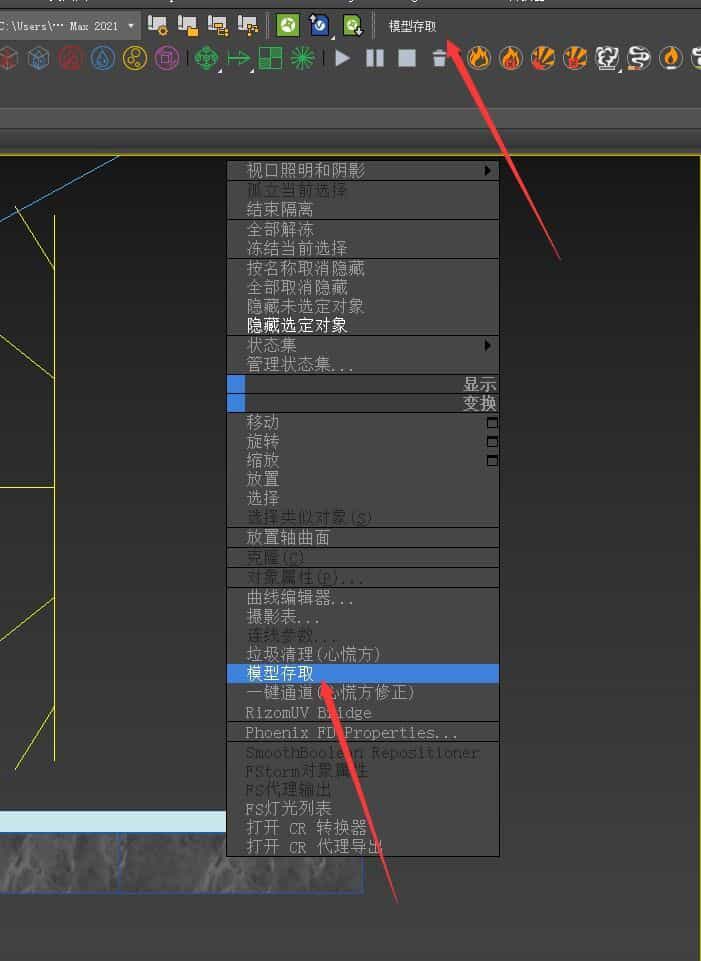Image resolution: width=701 pixels, height=961 pixels.
Task: Click the green checkered grid icon
Action: (x=270, y=59)
